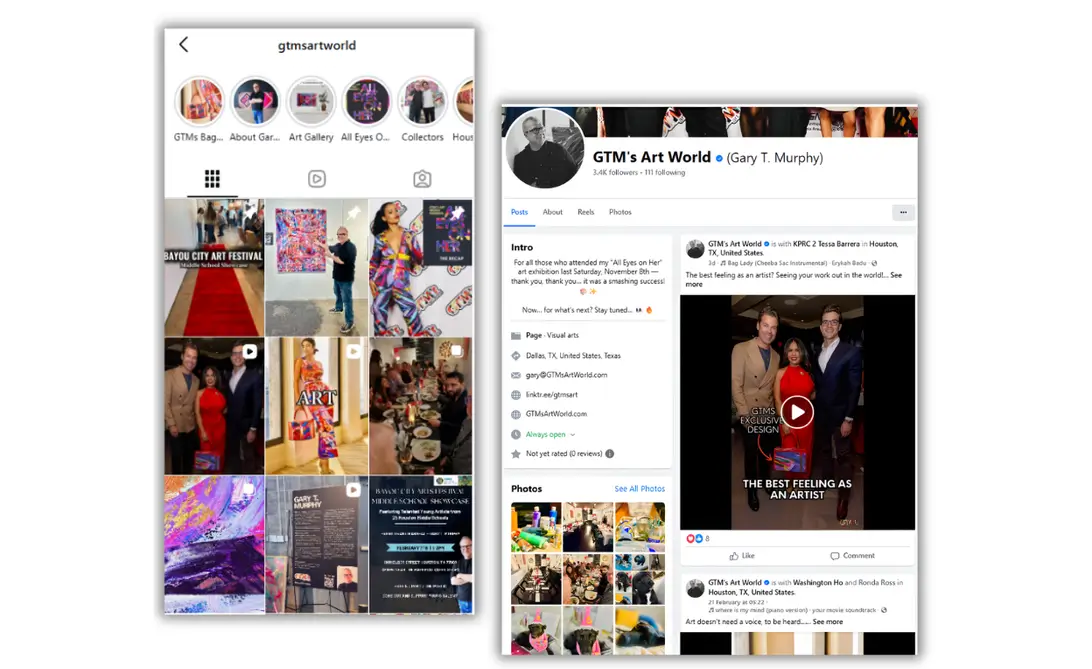Image resolution: width=1092 pixels, height=669 pixels.
Task: Click the Facebook page profile picture
Action: tap(545, 148)
